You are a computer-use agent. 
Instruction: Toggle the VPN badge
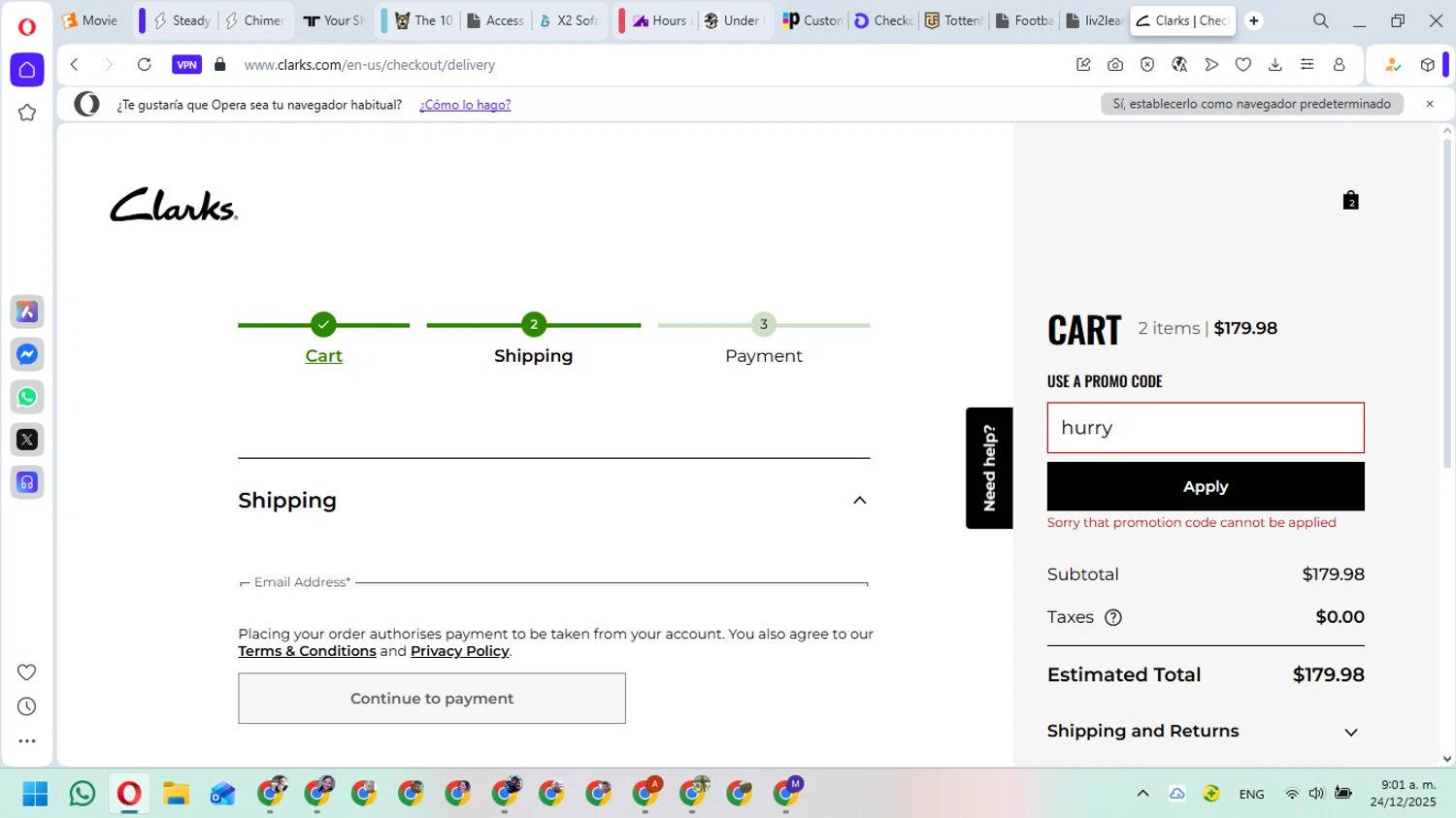[186, 65]
